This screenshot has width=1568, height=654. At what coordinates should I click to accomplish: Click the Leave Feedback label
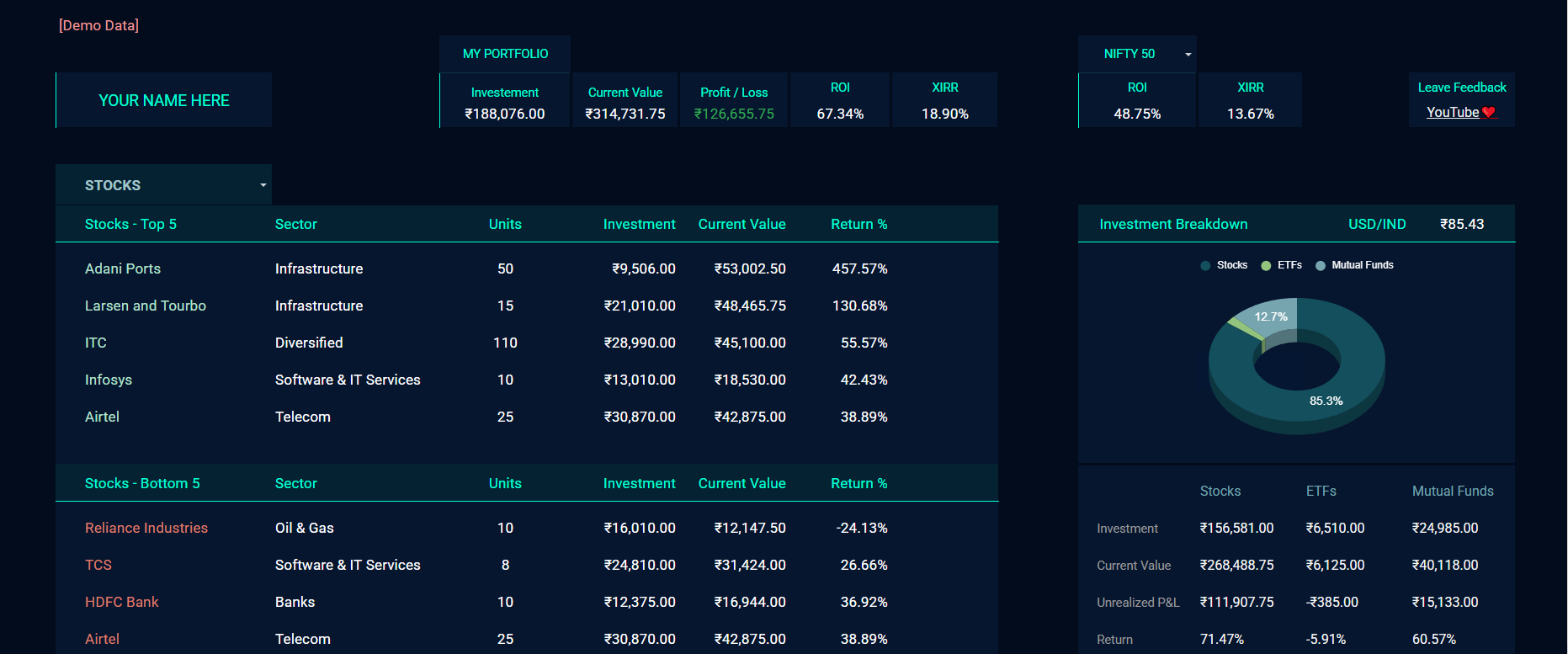pyautogui.click(x=1462, y=88)
